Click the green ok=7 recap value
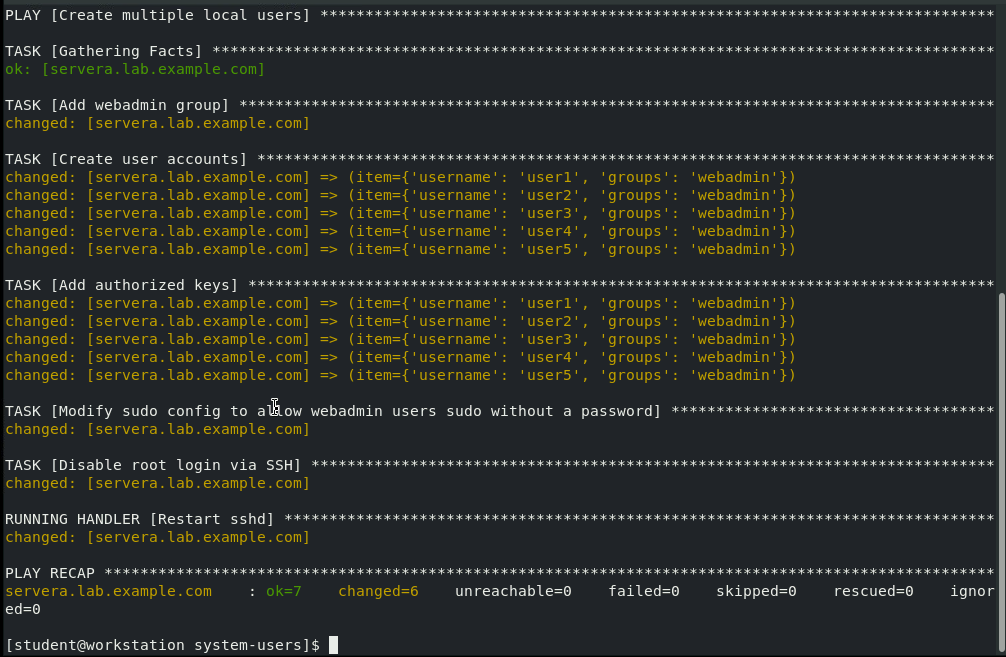Image resolution: width=1006 pixels, height=657 pixels. (x=284, y=591)
